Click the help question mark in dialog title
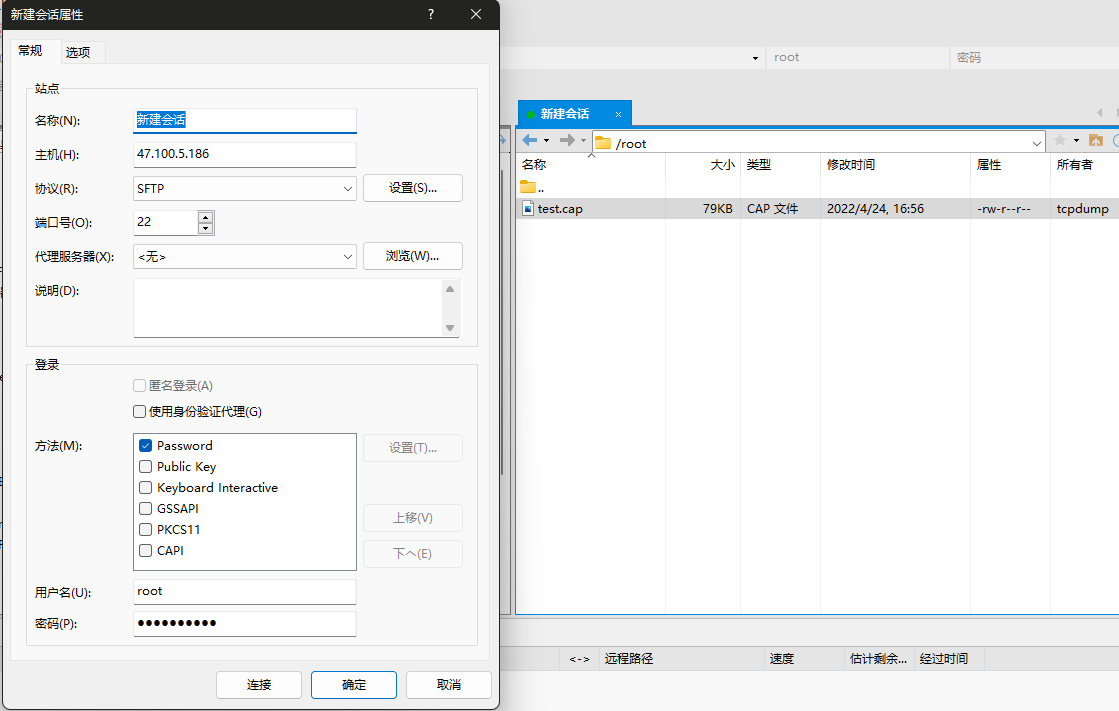The height and width of the screenshot is (711, 1119). pyautogui.click(x=431, y=14)
